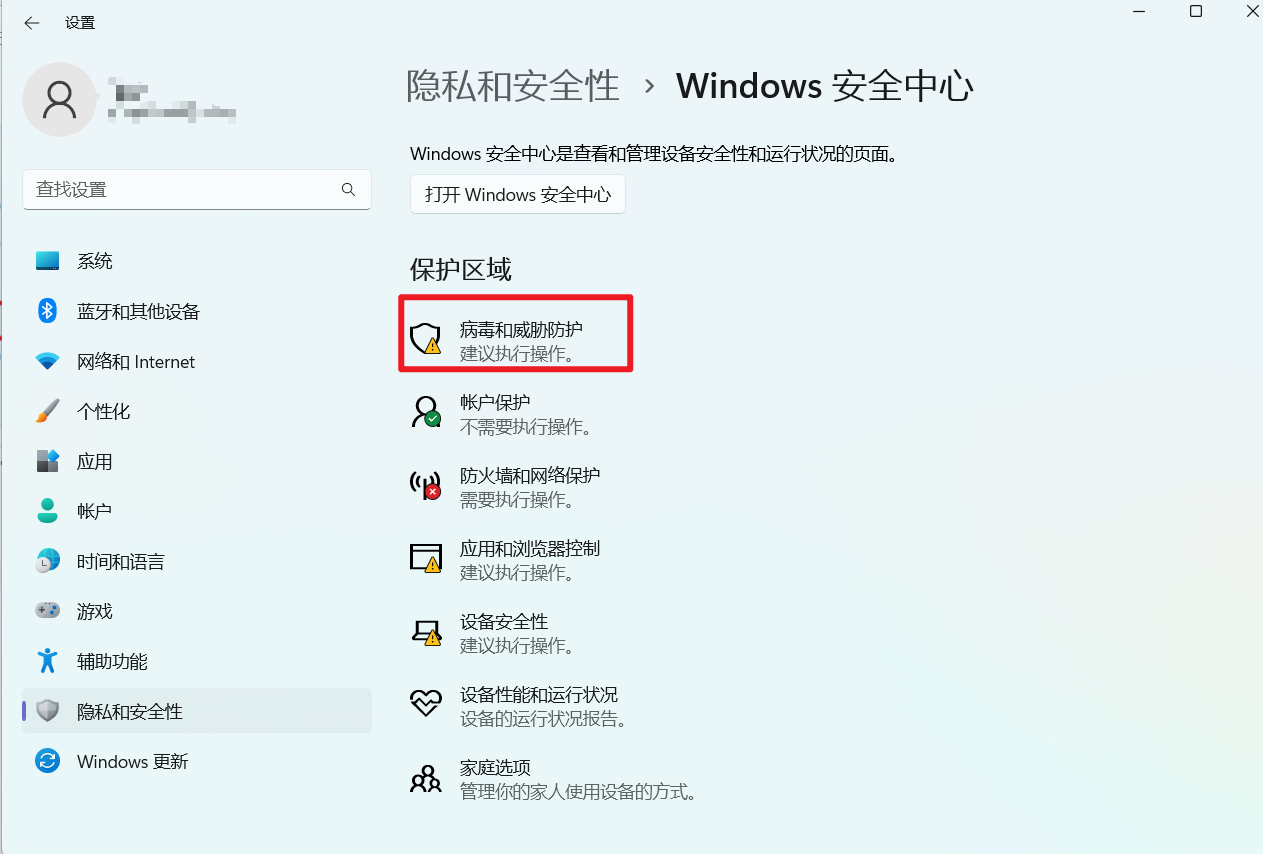1263x854 pixels.
Task: Click the 设置 window title
Action: (80, 23)
